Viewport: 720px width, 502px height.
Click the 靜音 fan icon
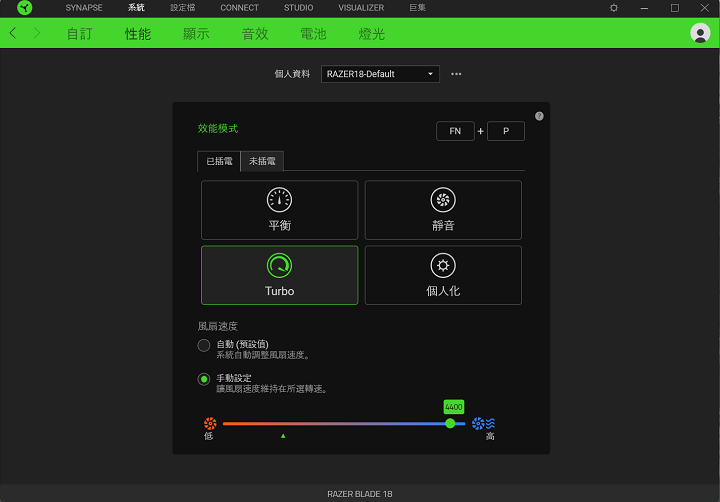tap(443, 200)
